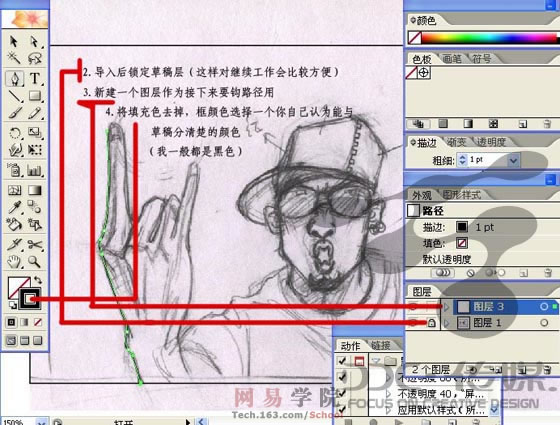
Task: Select the Eyedropper tool
Action: [15, 207]
